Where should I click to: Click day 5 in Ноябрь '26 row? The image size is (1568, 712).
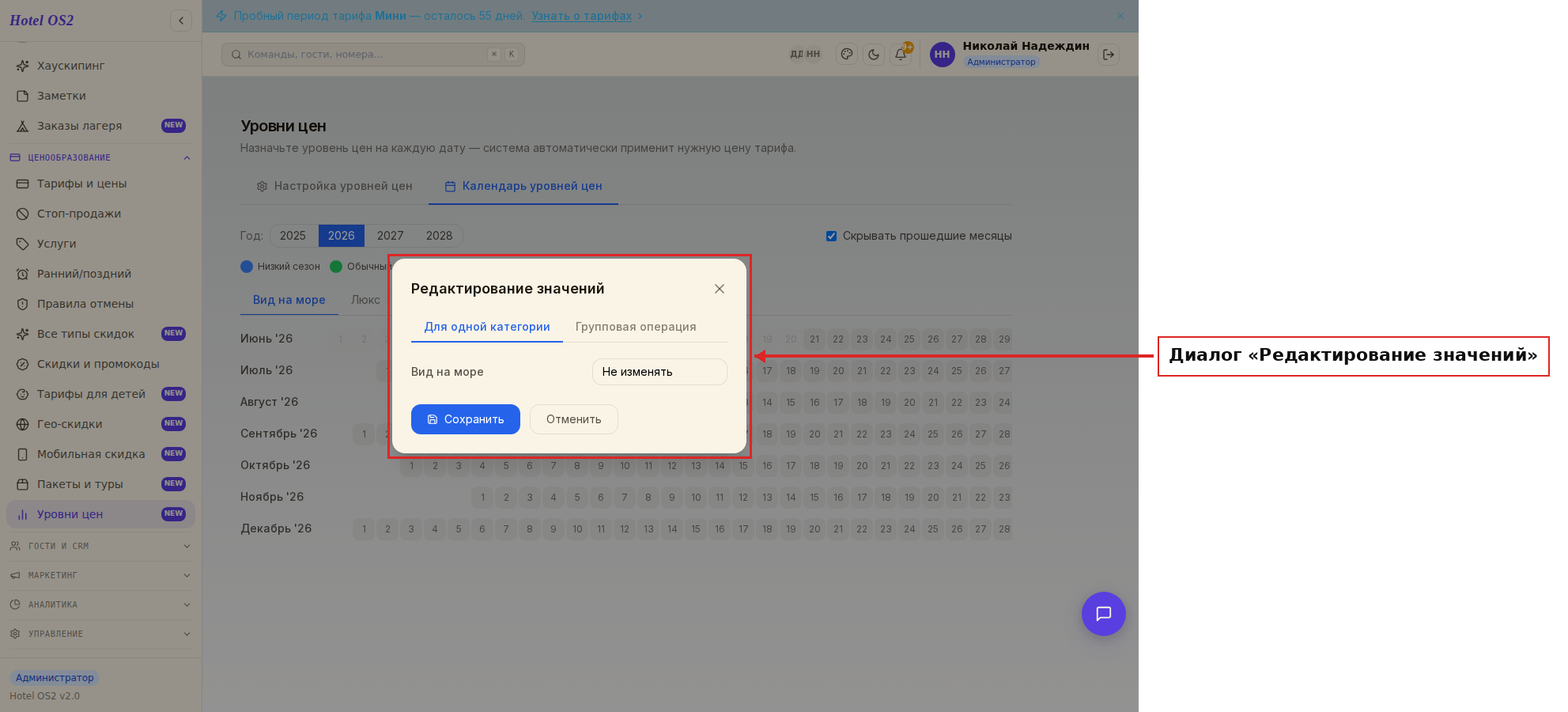[x=577, y=498]
